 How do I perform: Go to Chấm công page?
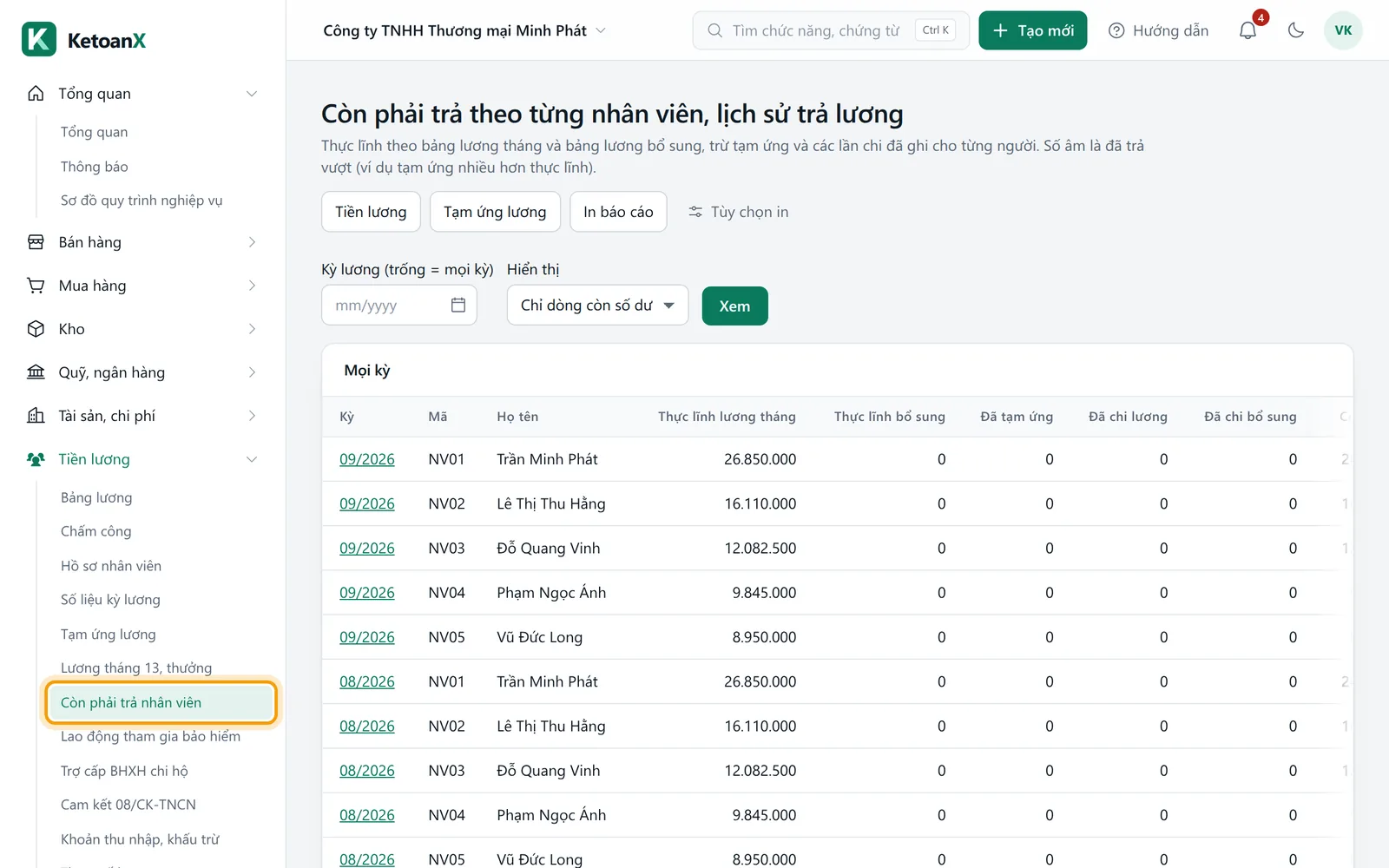tap(96, 531)
